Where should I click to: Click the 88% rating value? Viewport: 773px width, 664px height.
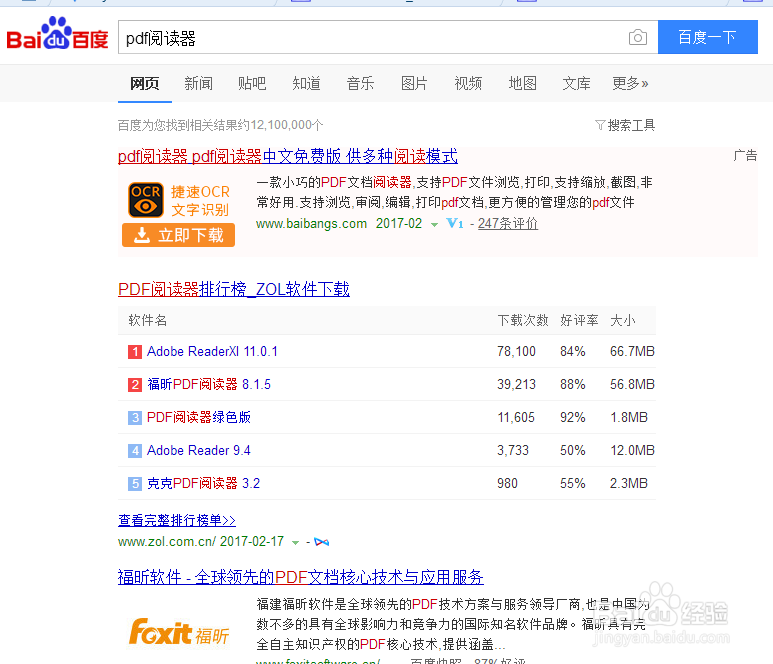tap(573, 384)
